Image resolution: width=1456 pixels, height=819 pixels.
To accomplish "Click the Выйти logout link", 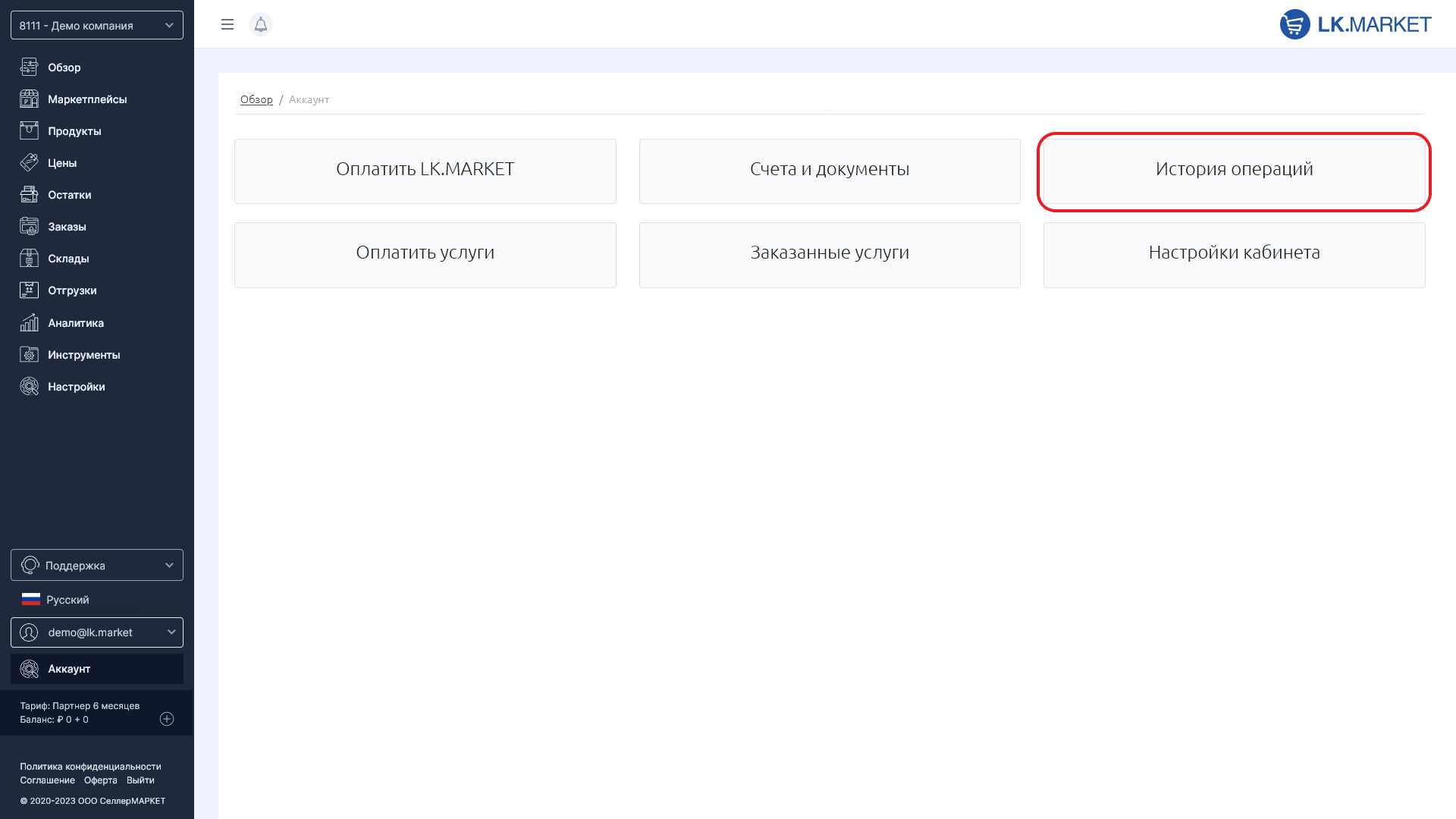I will (x=140, y=780).
